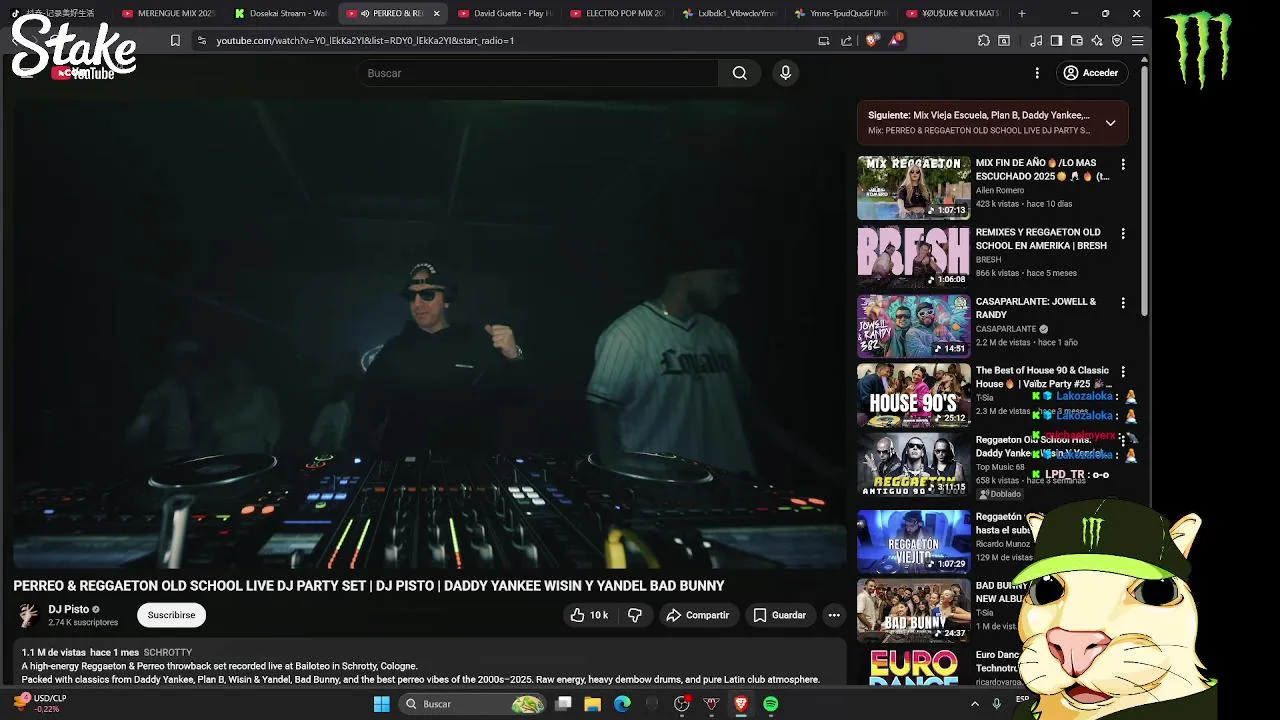
Task: Open Task View taskbar icon
Action: coord(563,704)
